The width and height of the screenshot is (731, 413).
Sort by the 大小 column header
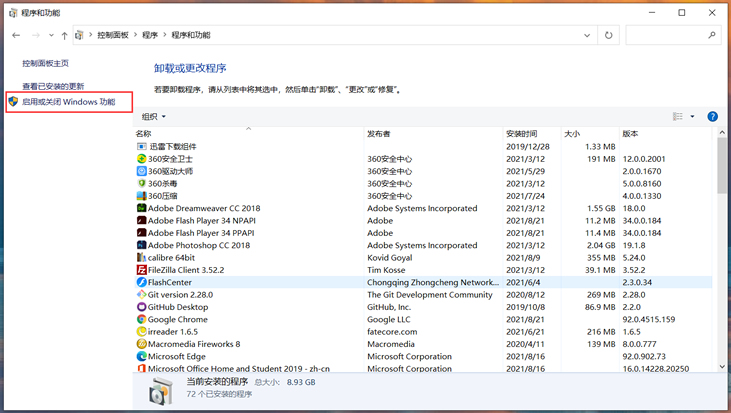click(x=590, y=134)
